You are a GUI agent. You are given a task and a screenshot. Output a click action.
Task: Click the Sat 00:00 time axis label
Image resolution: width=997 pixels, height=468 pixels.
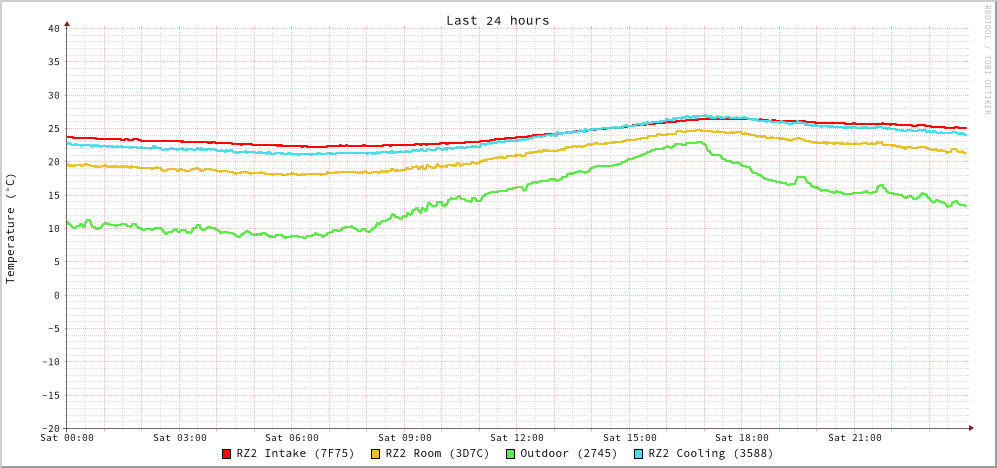point(67,437)
